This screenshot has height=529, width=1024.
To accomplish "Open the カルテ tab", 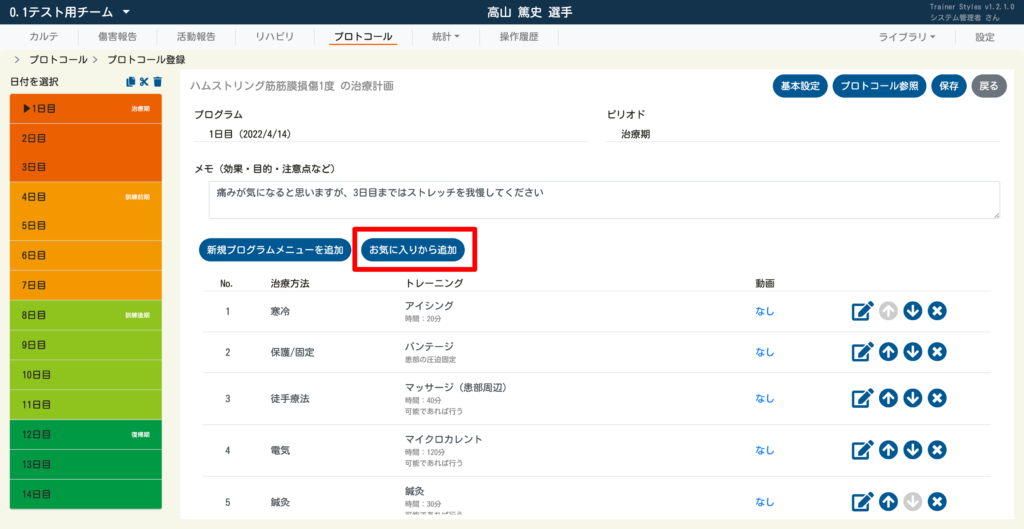I will click(x=44, y=37).
